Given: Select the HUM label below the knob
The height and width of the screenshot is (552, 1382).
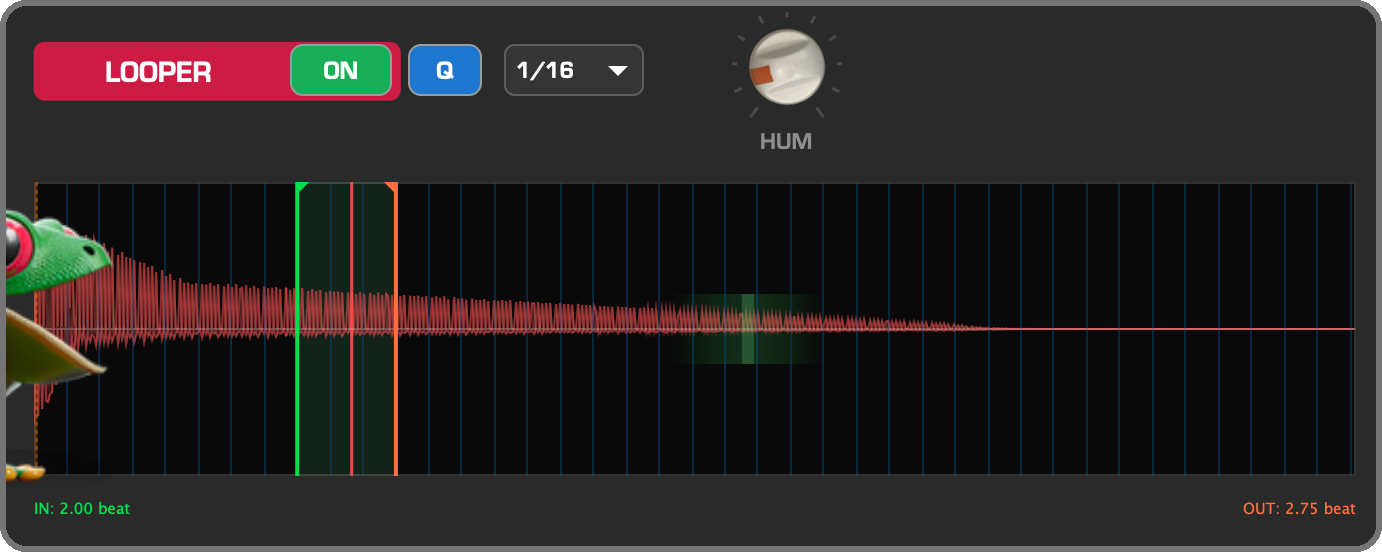Looking at the screenshot, I should [x=786, y=142].
